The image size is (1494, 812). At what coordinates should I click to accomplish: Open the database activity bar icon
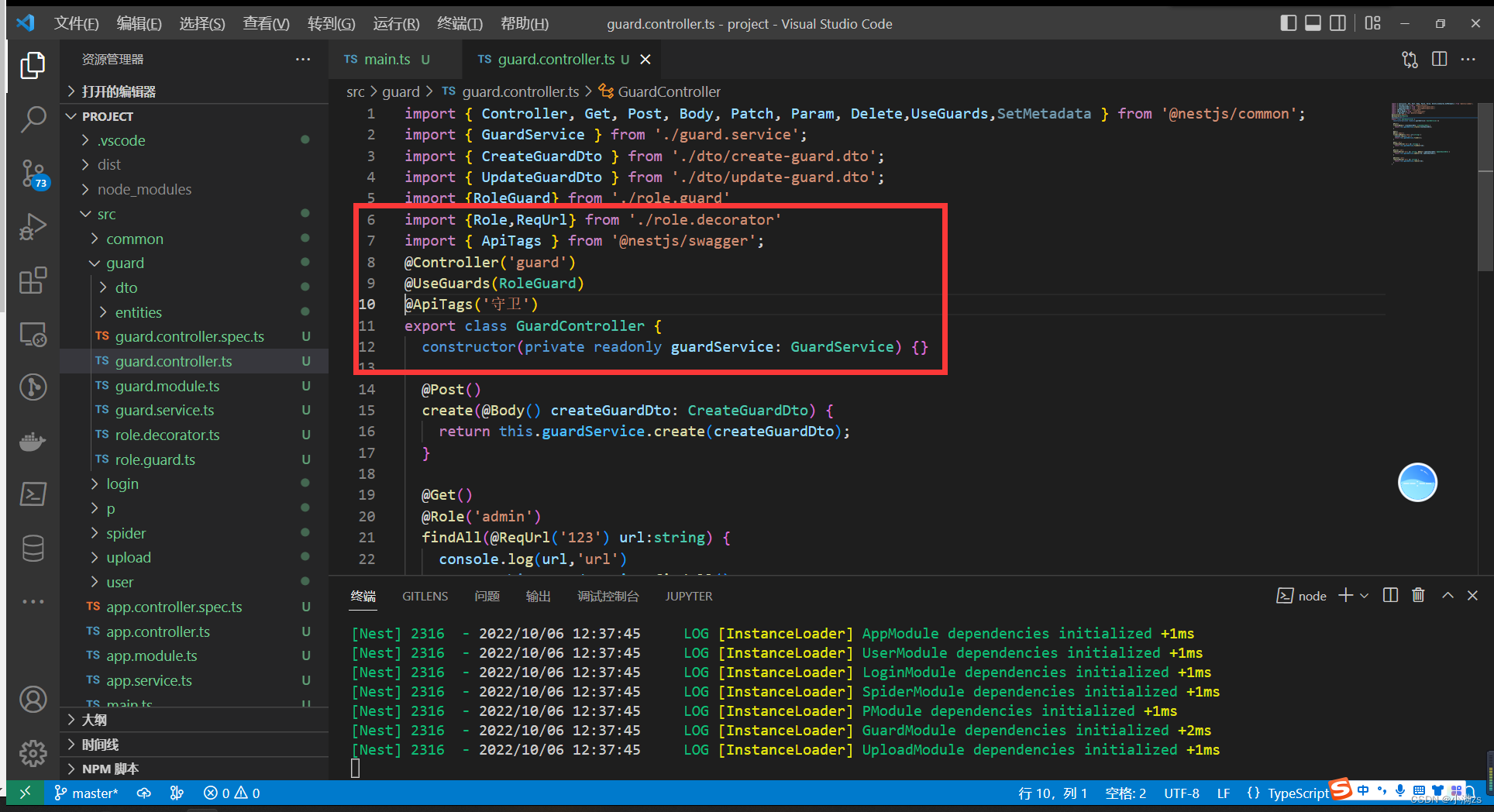click(x=33, y=548)
